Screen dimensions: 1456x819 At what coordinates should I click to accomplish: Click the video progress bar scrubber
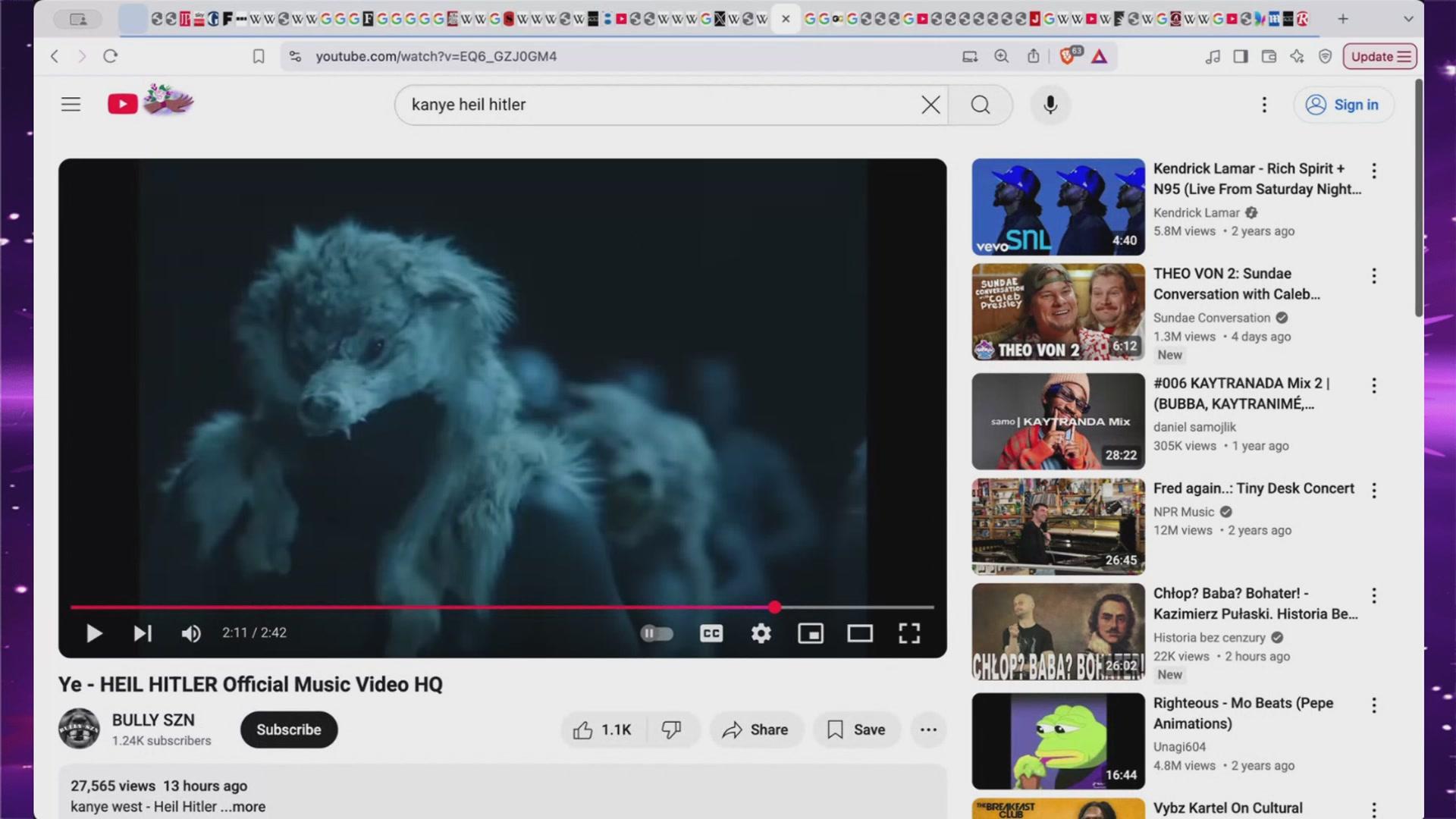pos(774,607)
